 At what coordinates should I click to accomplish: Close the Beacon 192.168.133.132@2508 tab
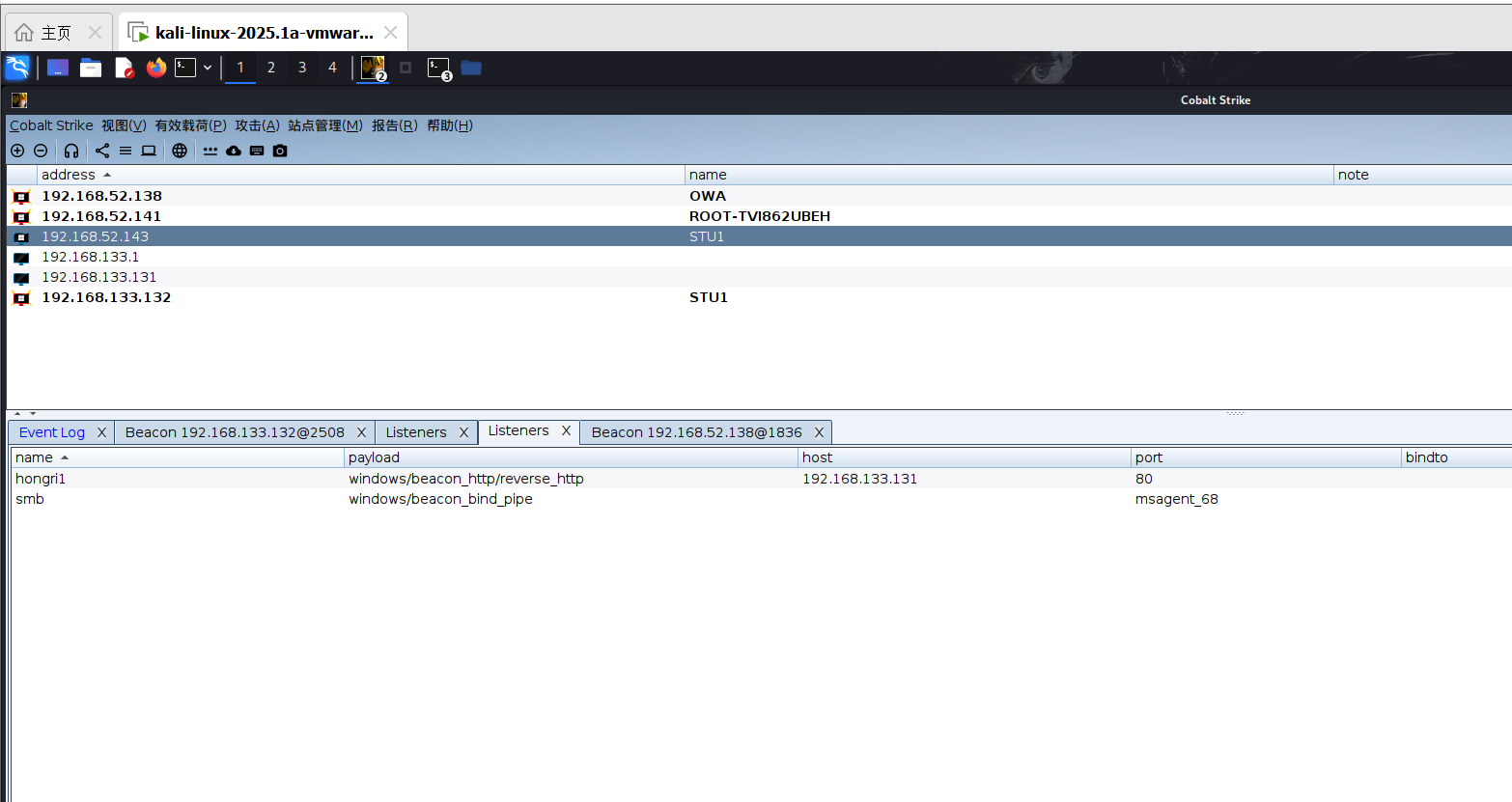[x=361, y=432]
